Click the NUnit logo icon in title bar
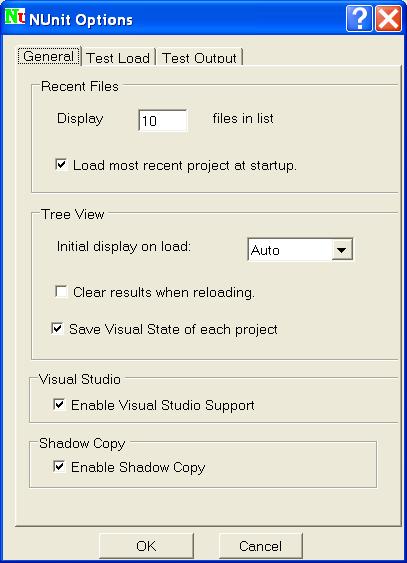This screenshot has height=563, width=407. 15,17
